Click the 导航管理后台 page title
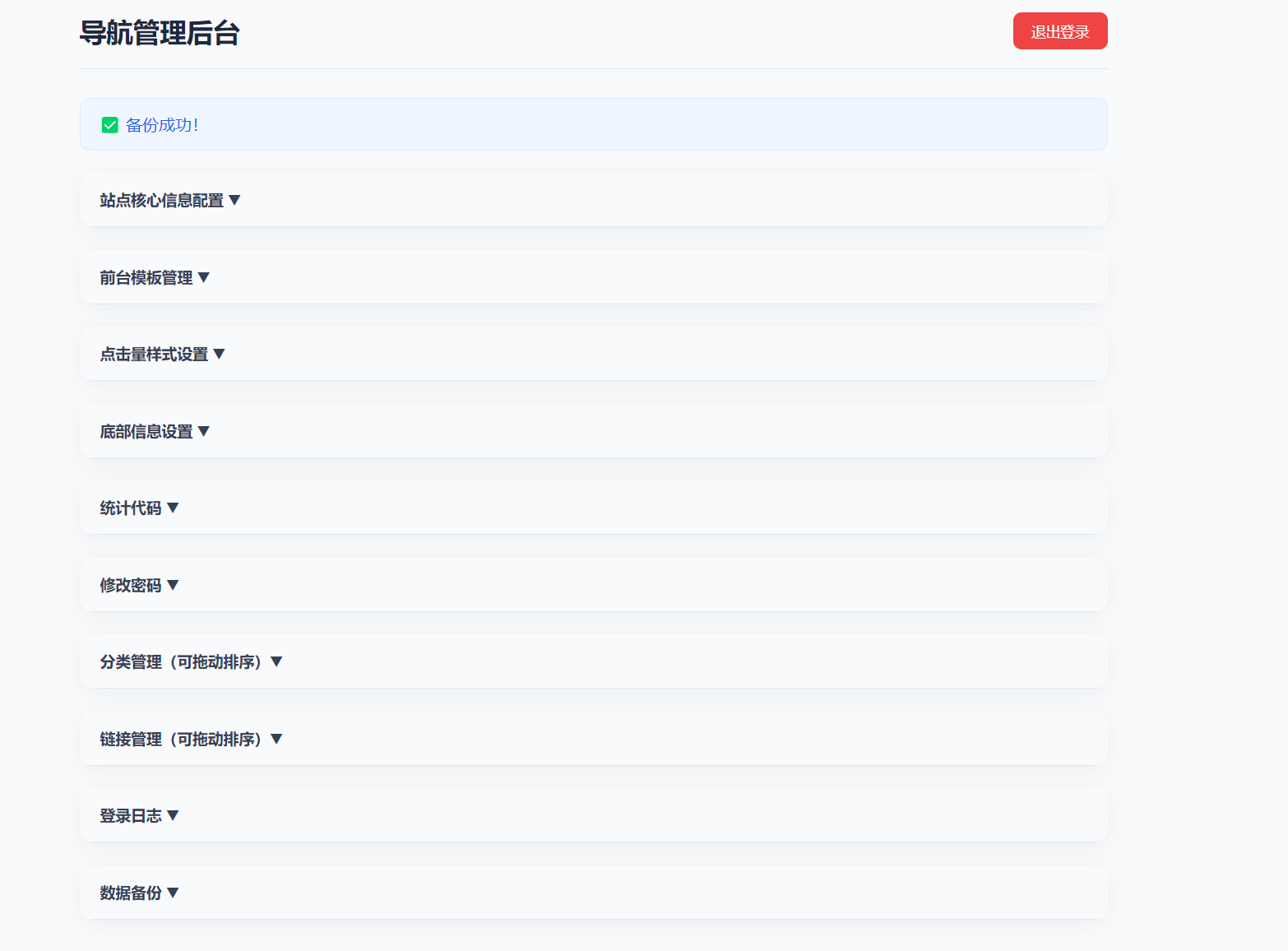1288x951 pixels. (159, 34)
